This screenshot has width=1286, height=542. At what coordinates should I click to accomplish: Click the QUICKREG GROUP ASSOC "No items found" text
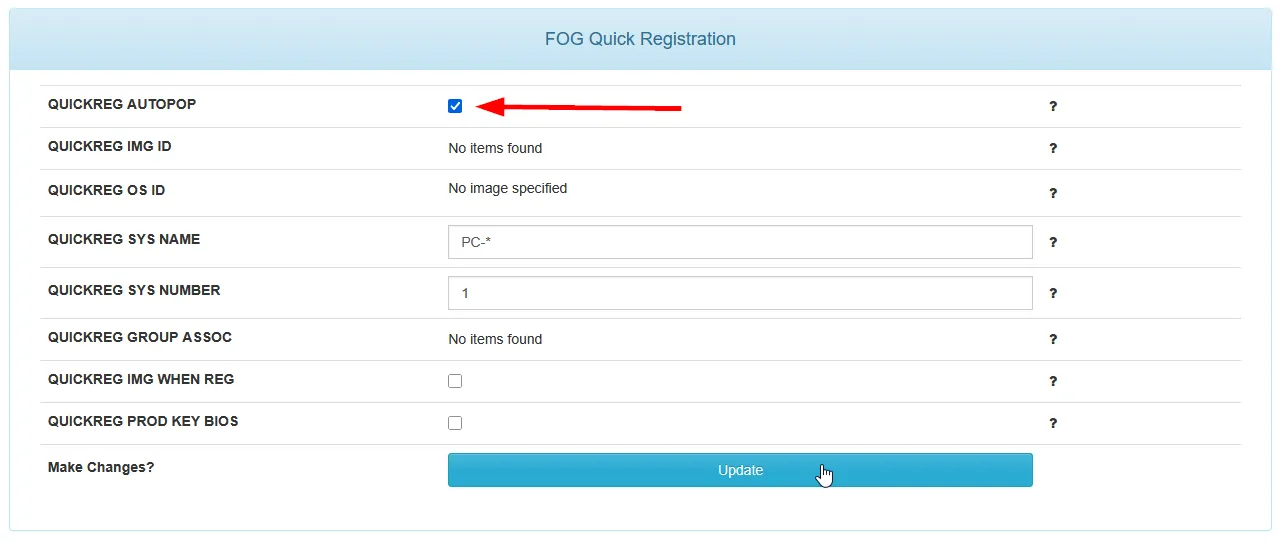pos(495,339)
